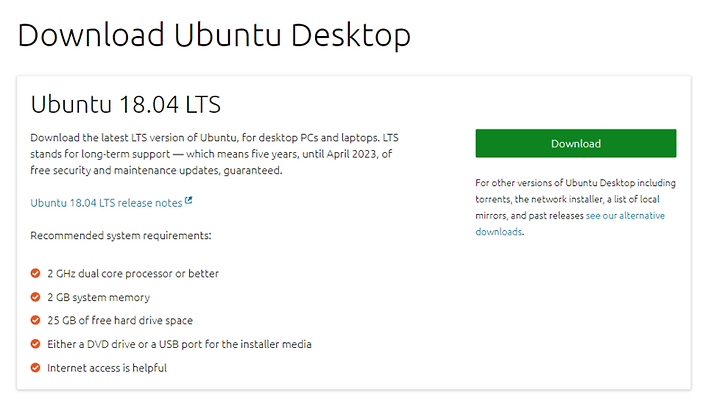The height and width of the screenshot is (409, 720).
Task: Click external link icon beside release notes
Action: point(188,201)
